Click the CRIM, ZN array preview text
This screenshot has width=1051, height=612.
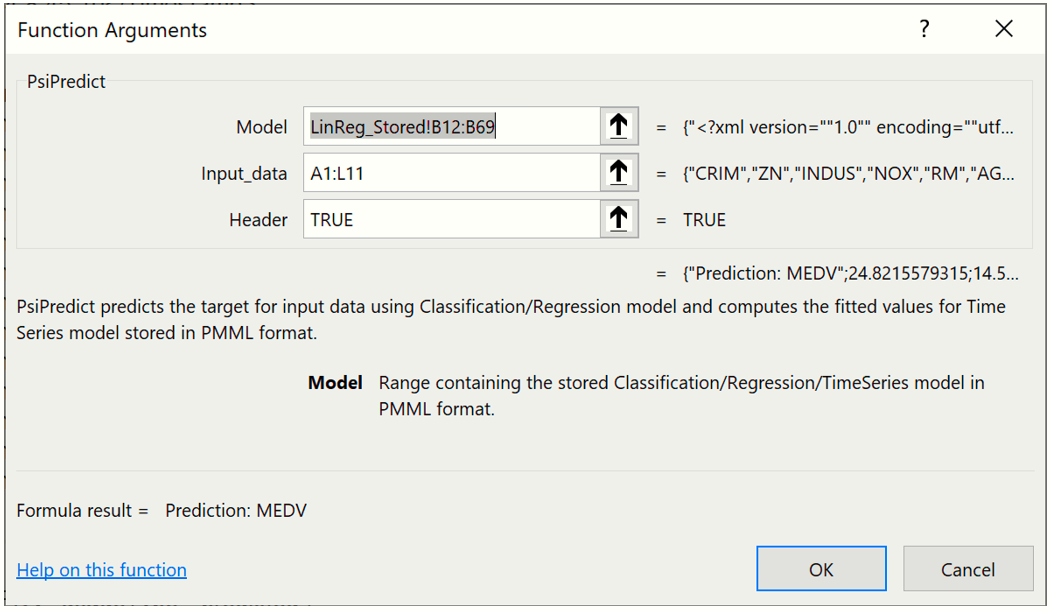point(850,174)
